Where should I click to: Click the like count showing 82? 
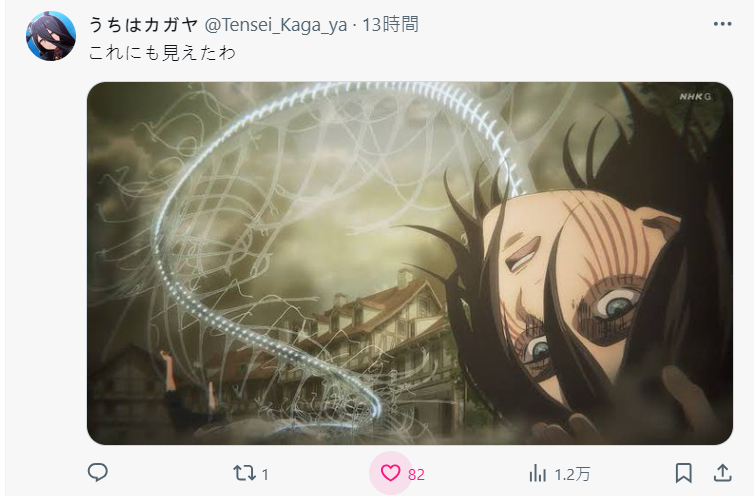pyautogui.click(x=416, y=475)
